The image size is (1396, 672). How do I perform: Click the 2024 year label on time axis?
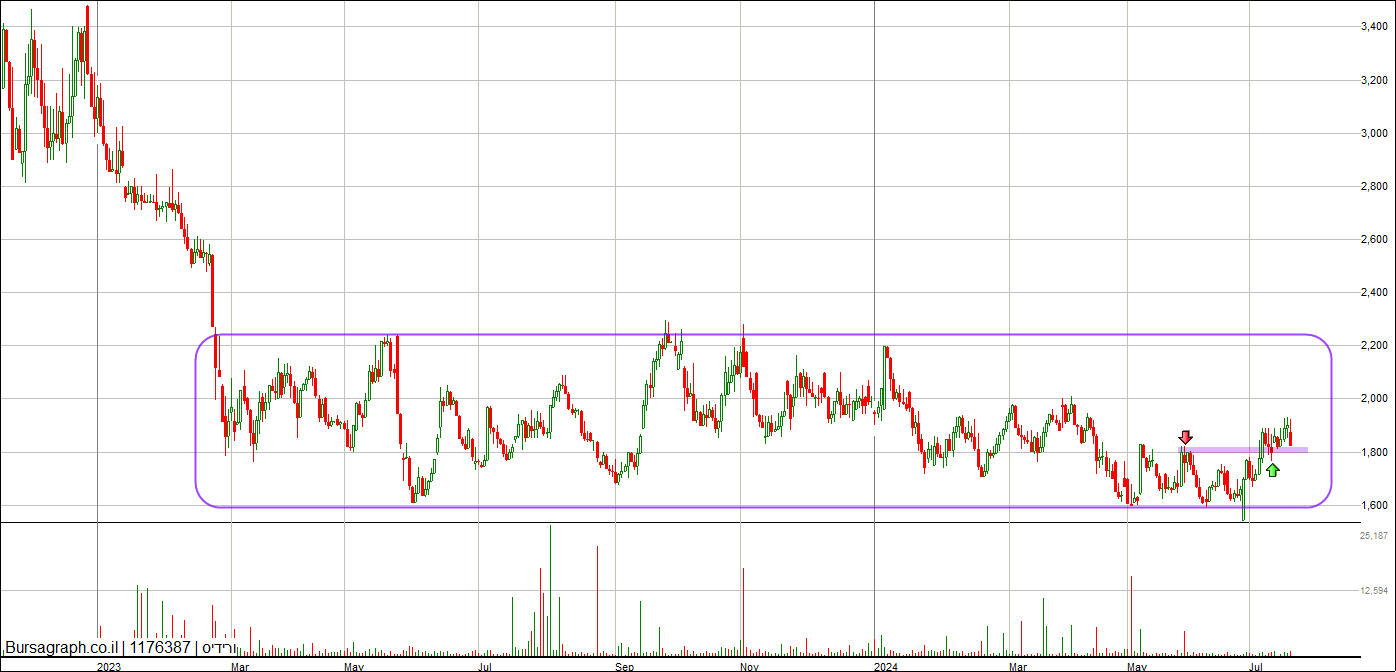click(885, 665)
